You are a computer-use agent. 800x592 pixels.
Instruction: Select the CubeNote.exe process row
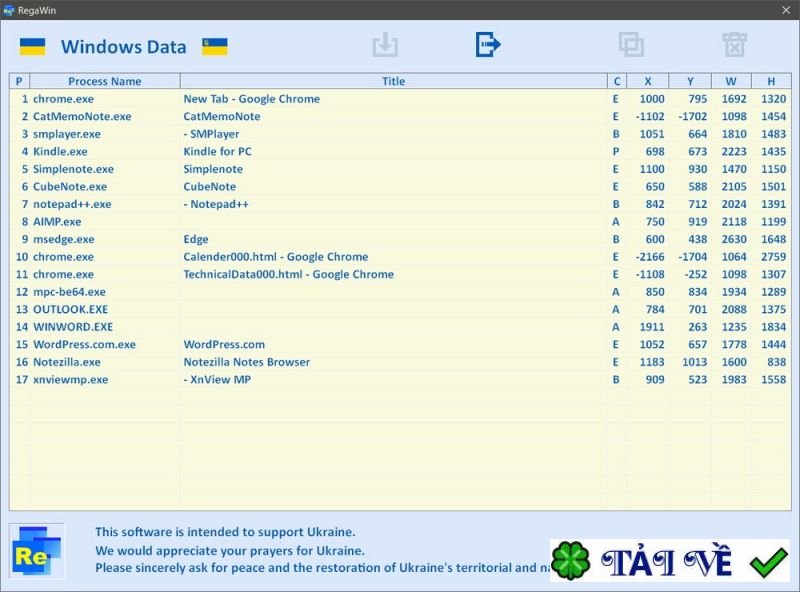(401, 186)
